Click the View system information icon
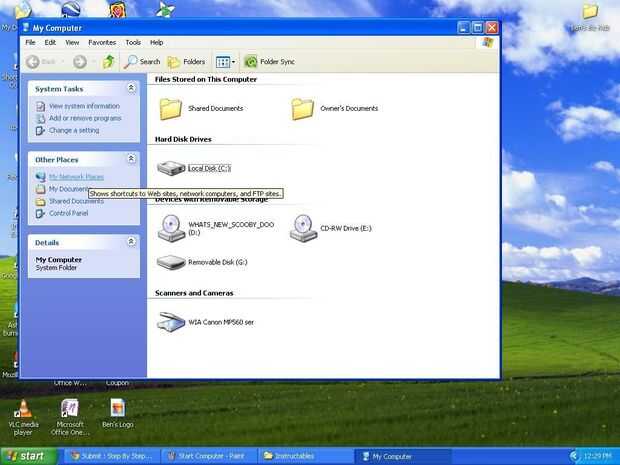This screenshot has height=465, width=620. pos(40,106)
